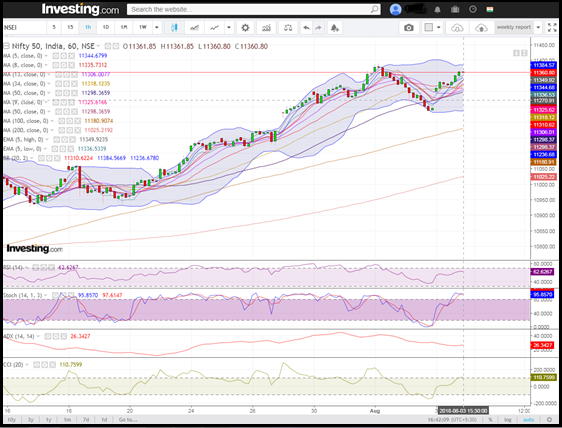Remove the MA (13, close, 0) indicator
Viewport: 562px width, 428px height.
click(74, 75)
